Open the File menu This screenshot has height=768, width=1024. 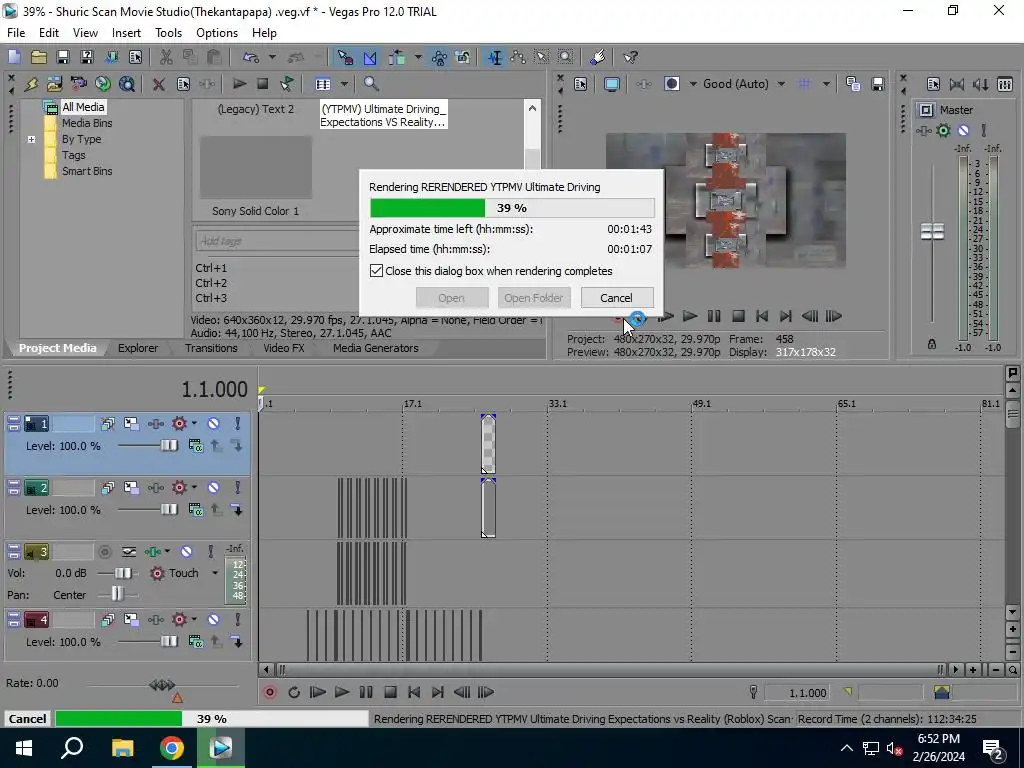point(16,33)
